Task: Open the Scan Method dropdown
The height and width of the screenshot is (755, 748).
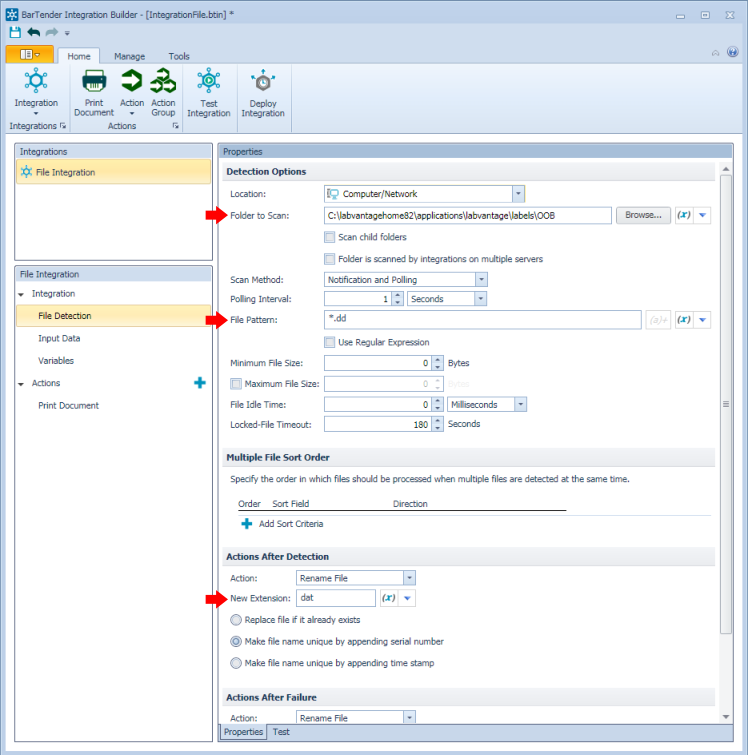Action: coord(481,280)
